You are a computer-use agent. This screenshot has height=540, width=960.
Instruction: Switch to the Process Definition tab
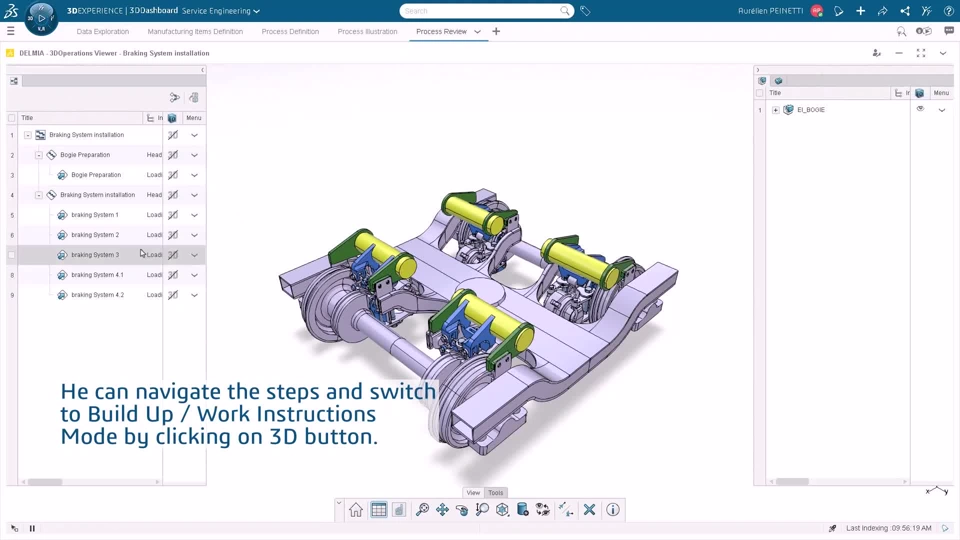pyautogui.click(x=290, y=31)
